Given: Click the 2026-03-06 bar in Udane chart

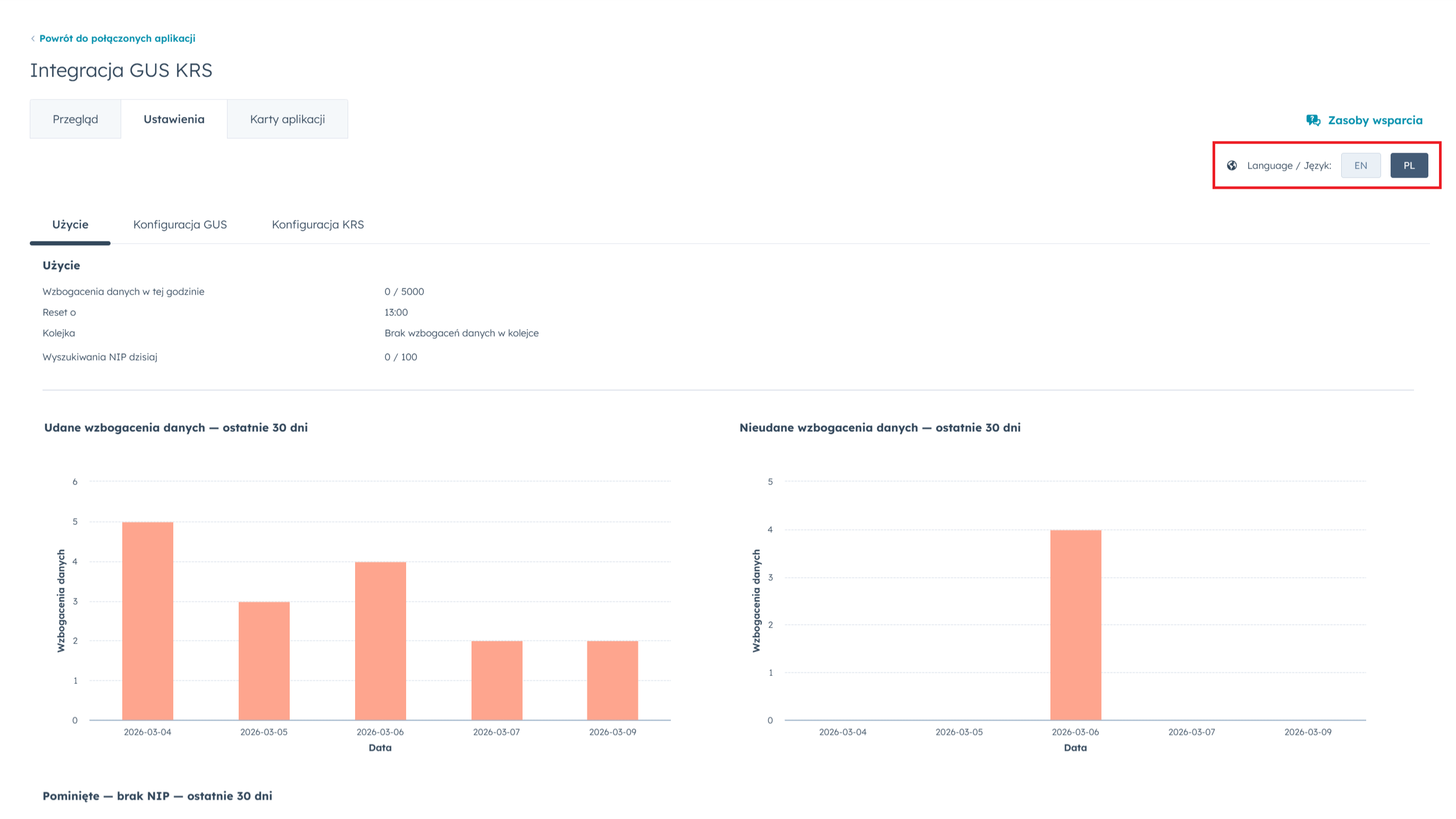Looking at the screenshot, I should coord(381,641).
